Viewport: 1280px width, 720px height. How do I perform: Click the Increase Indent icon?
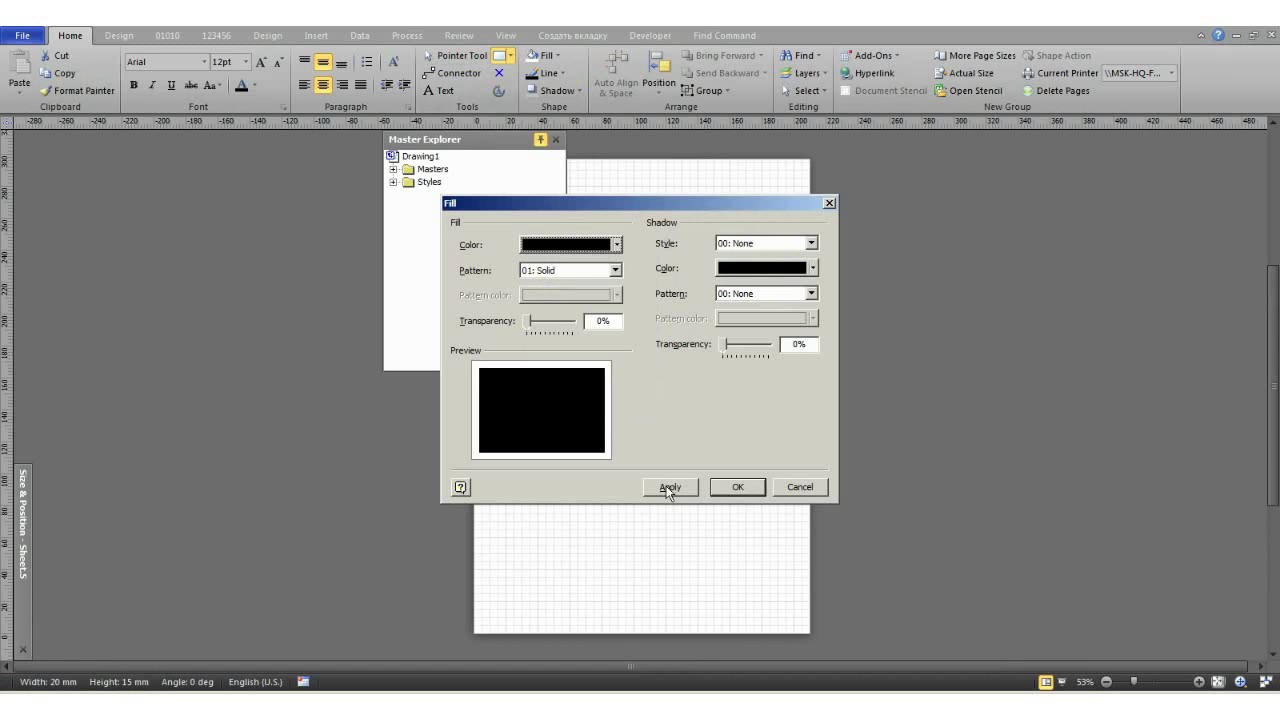coord(404,85)
